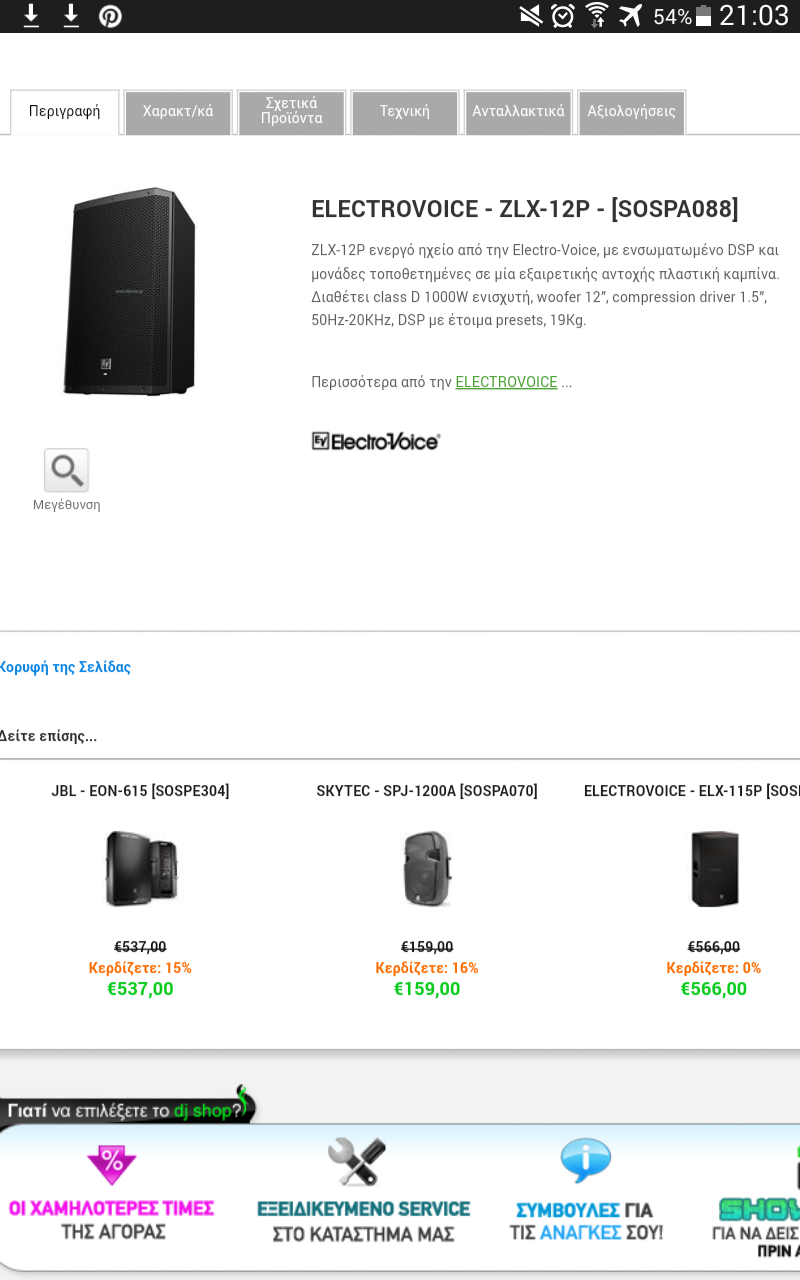Screen dimensions: 800x1280
Task: Open the Ανταλλακτικά tab
Action: coord(518,112)
